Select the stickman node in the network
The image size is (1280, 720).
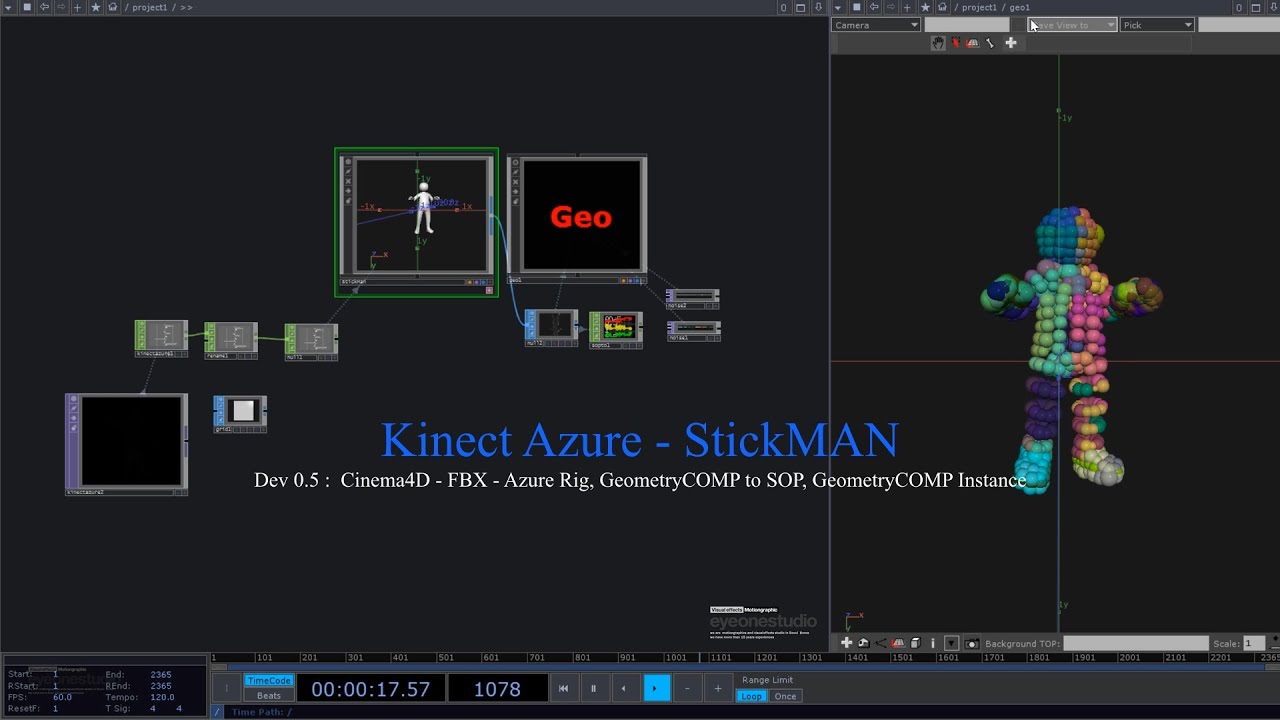416,222
